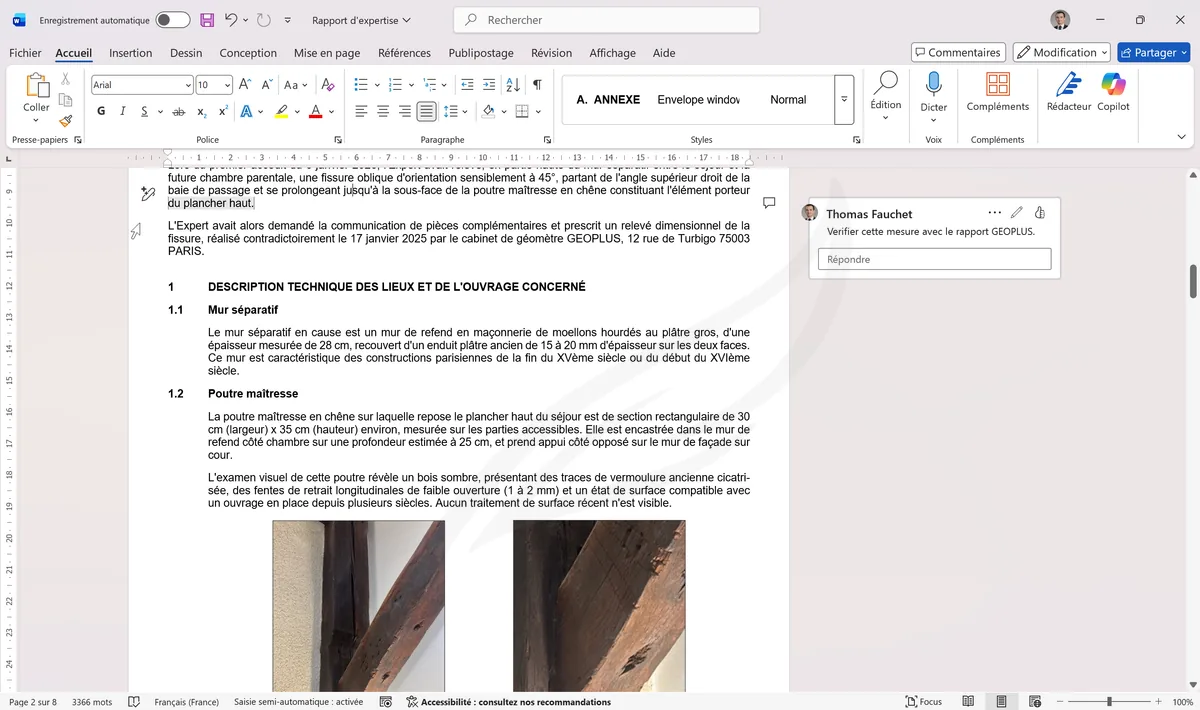Start voice dictation with Dicter
This screenshot has height=710, width=1200.
tap(933, 97)
